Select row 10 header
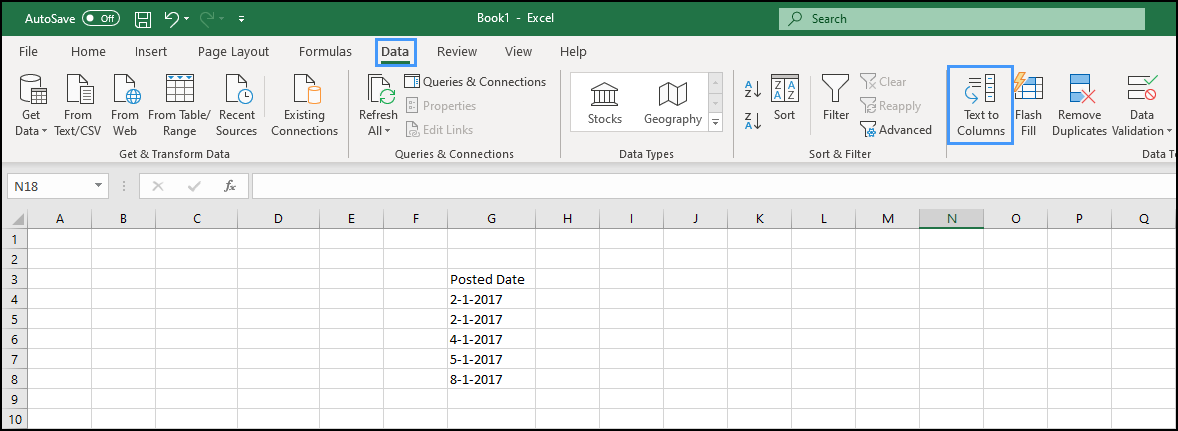Screen dimensions: 1178x431 point(13,418)
